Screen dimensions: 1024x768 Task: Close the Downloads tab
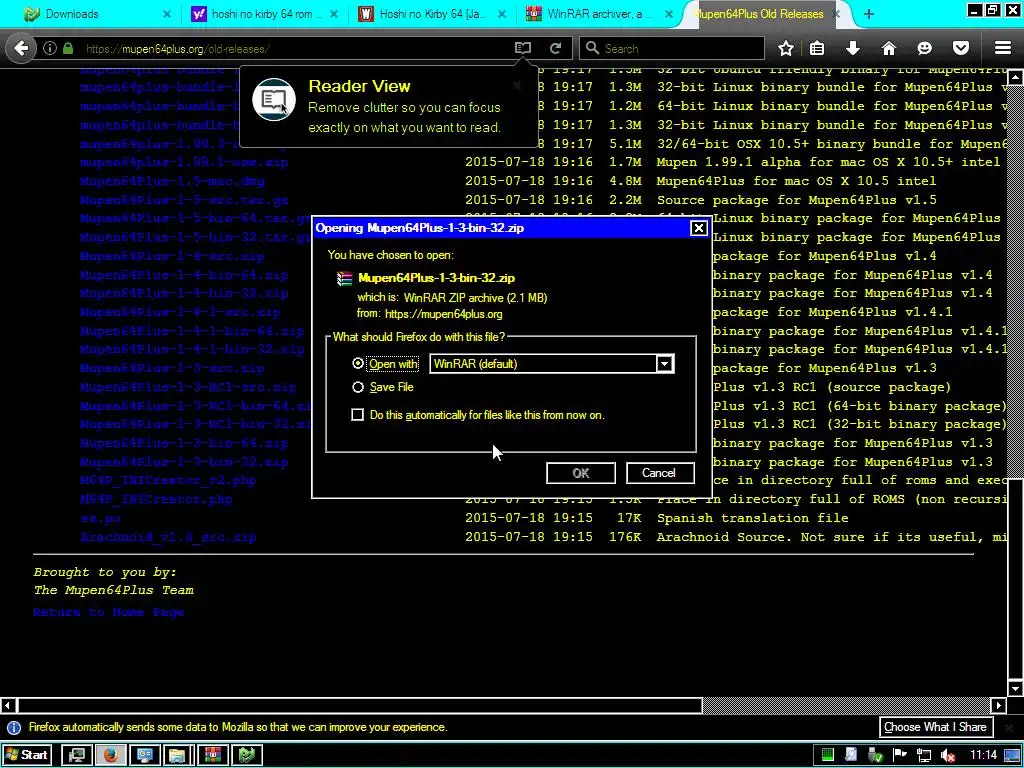coord(167,14)
